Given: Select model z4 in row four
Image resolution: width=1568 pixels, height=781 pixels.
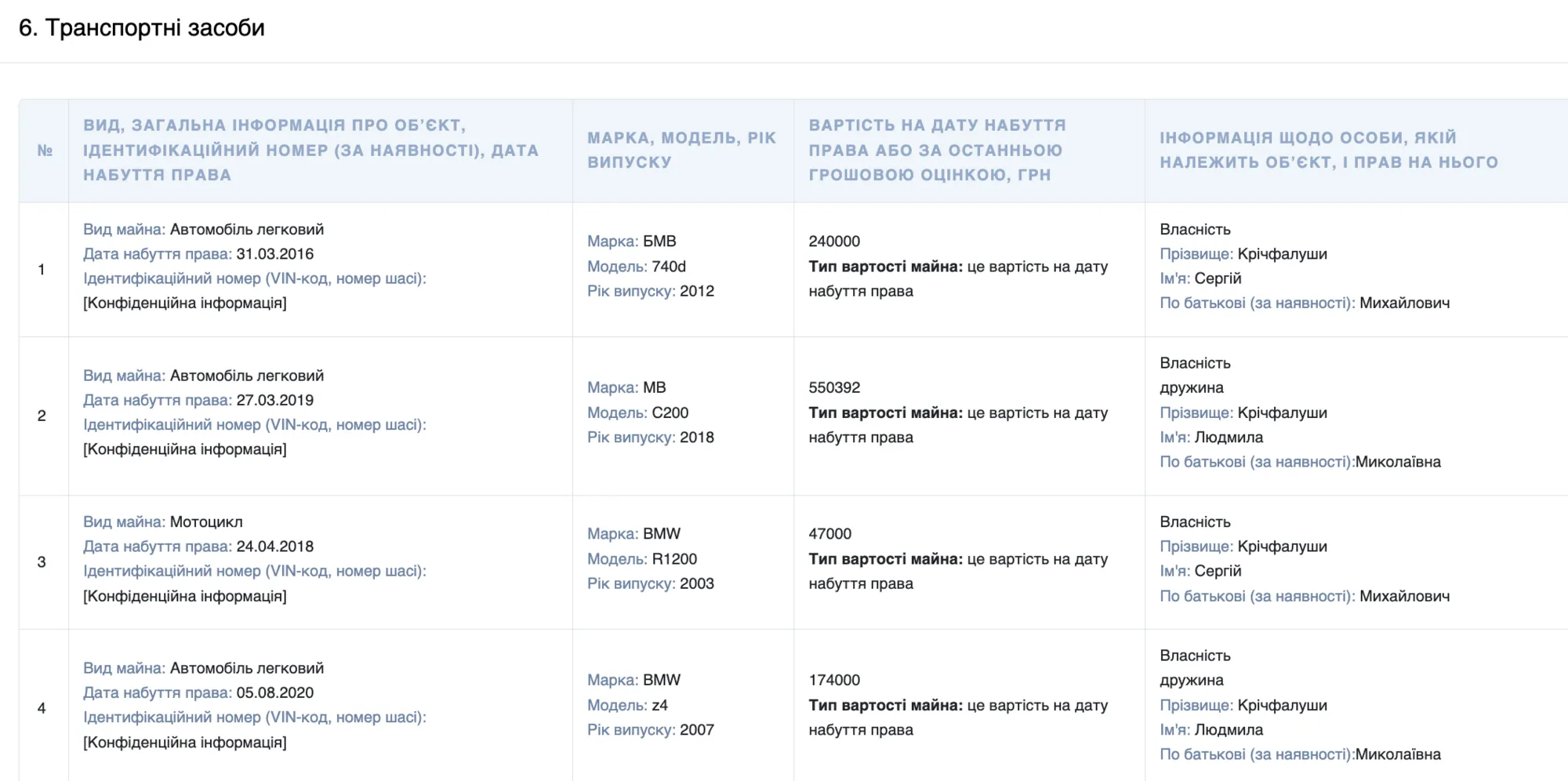Looking at the screenshot, I should pos(660,705).
